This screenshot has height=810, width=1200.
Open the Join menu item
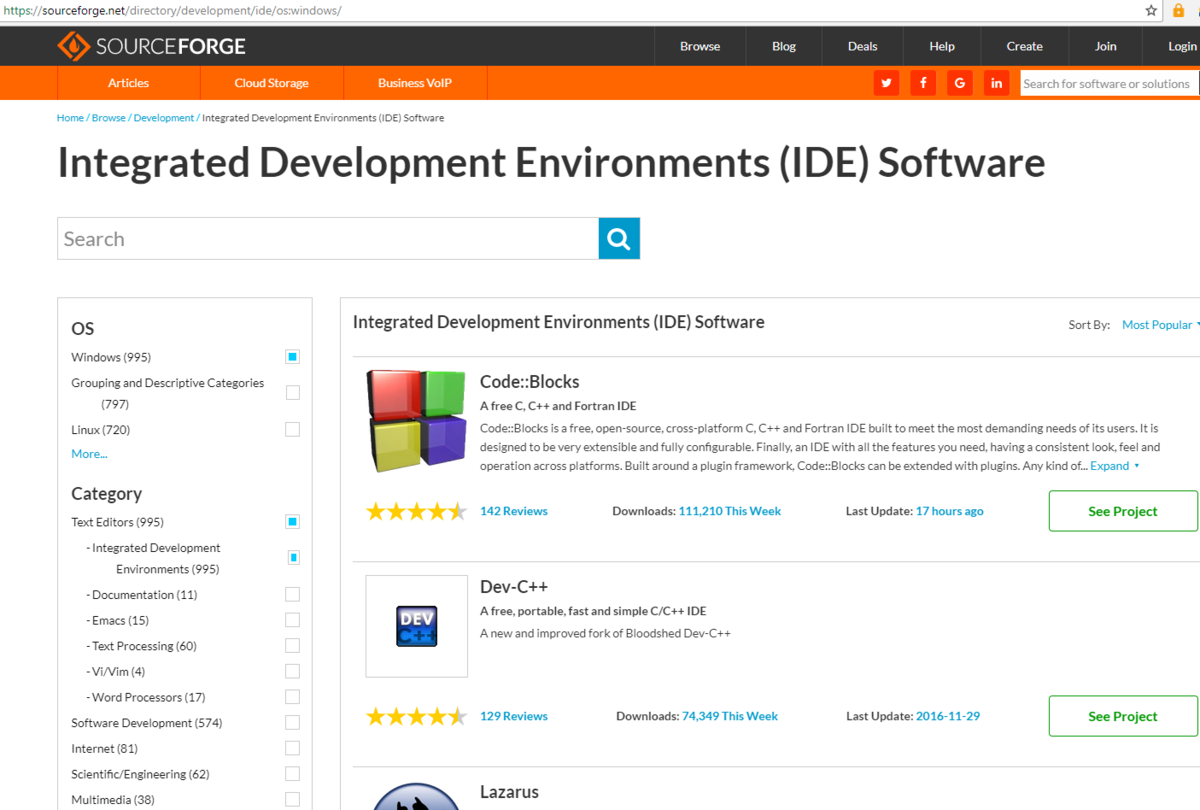tap(1106, 46)
